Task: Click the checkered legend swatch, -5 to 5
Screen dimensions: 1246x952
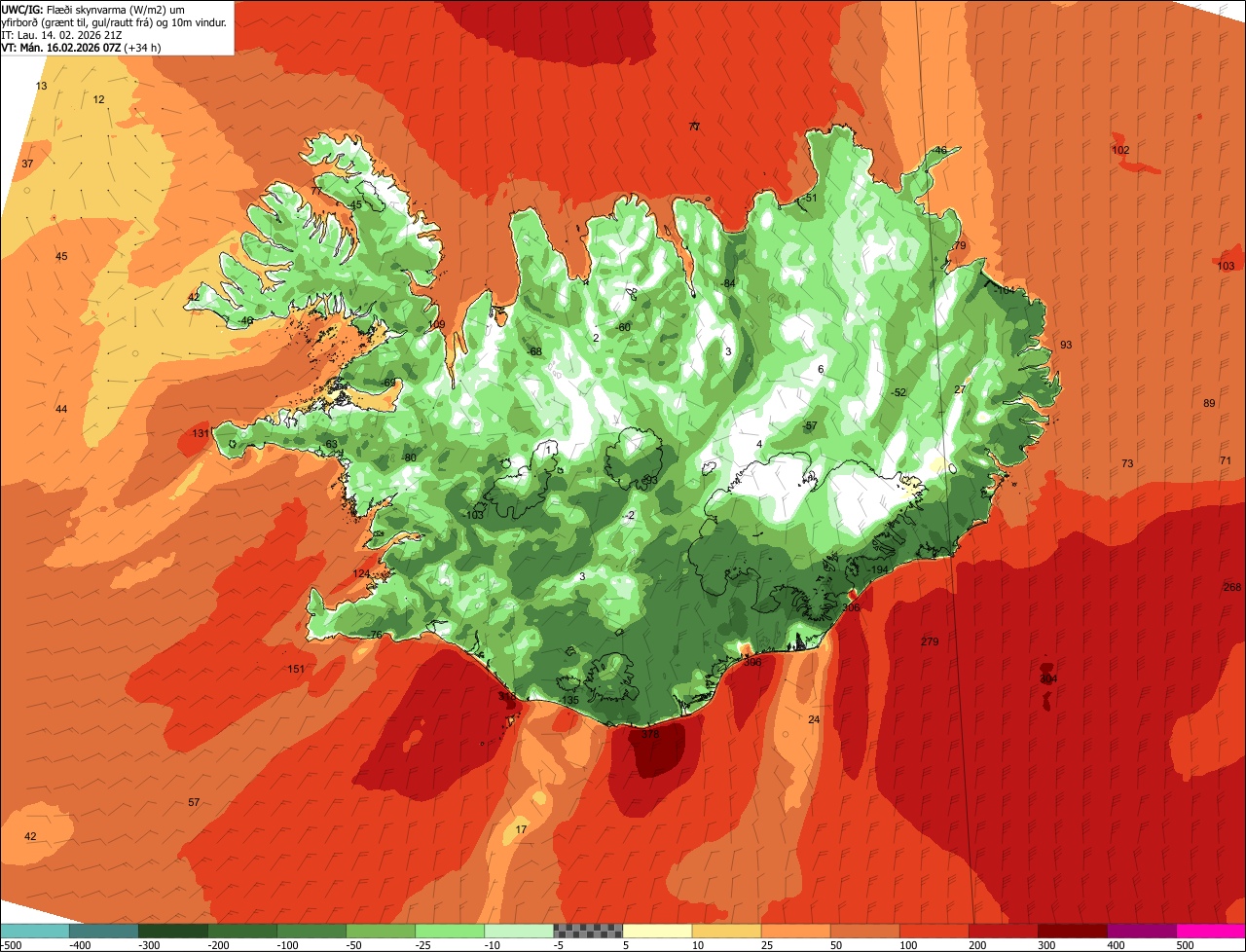Action: pos(588,931)
